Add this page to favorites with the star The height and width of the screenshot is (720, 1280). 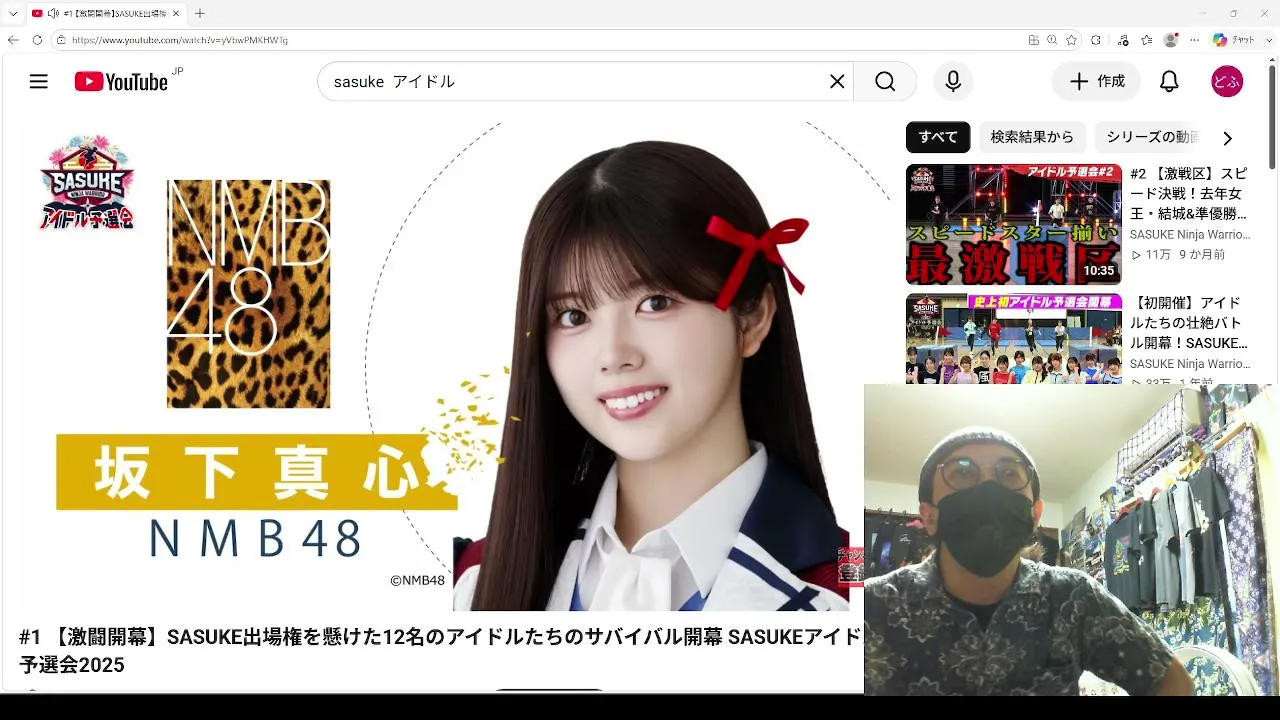[x=1071, y=40]
